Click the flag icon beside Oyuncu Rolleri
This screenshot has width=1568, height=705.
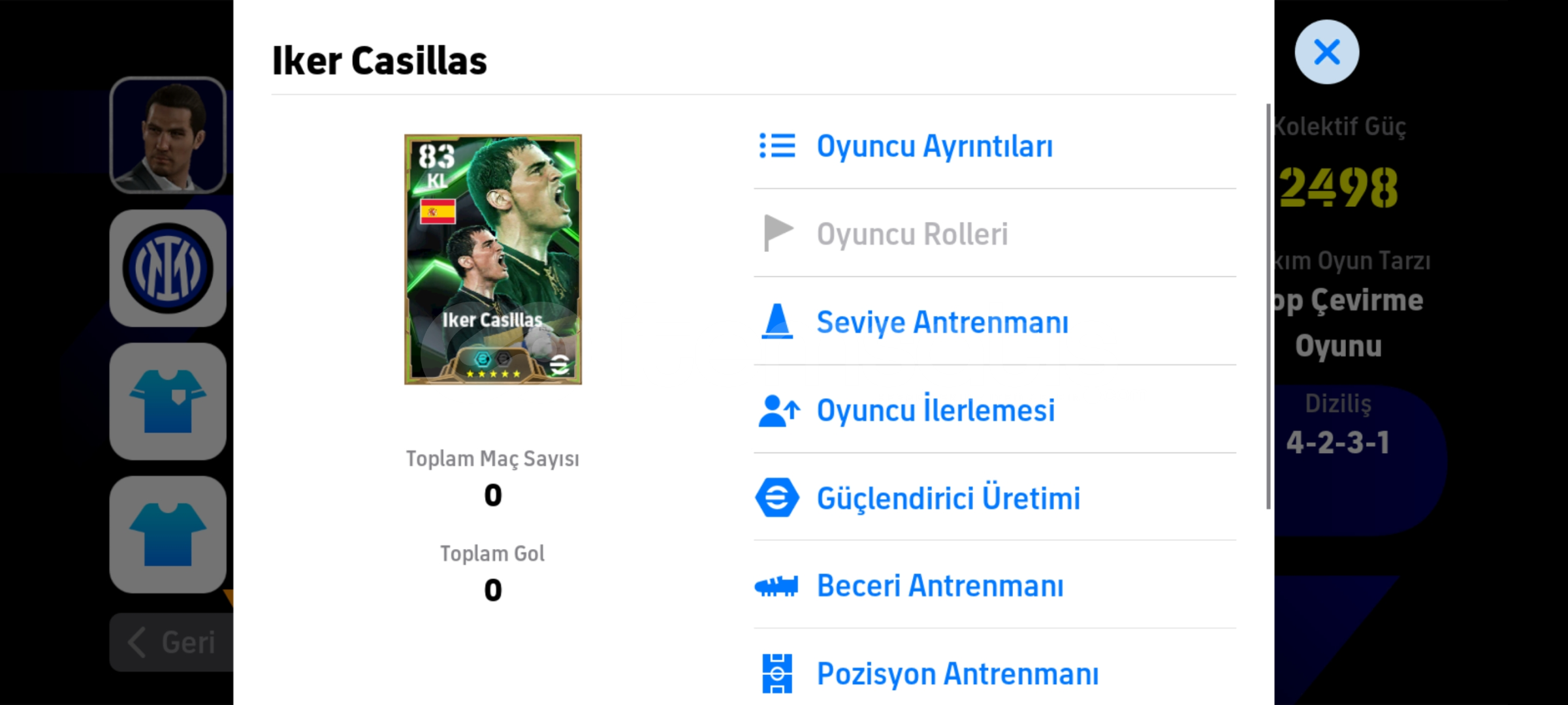click(778, 233)
